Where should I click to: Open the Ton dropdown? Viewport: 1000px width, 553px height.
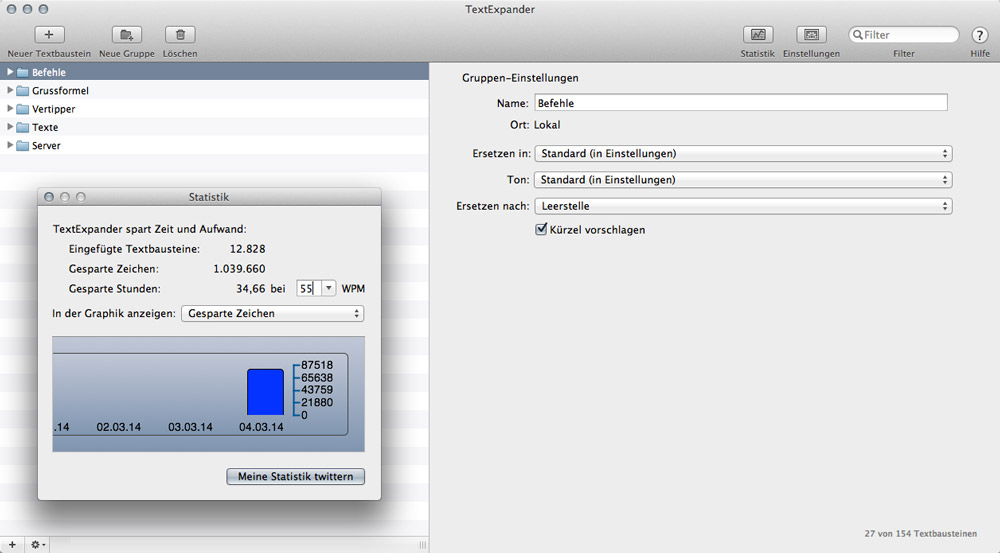743,180
